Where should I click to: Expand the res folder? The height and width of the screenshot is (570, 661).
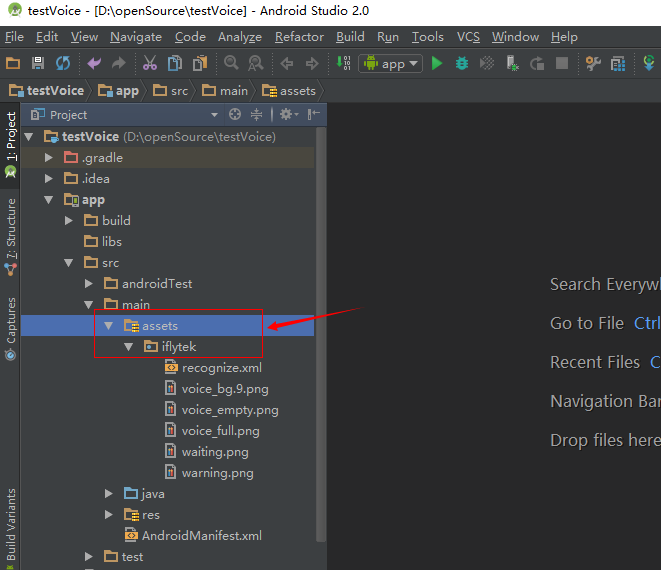click(109, 515)
